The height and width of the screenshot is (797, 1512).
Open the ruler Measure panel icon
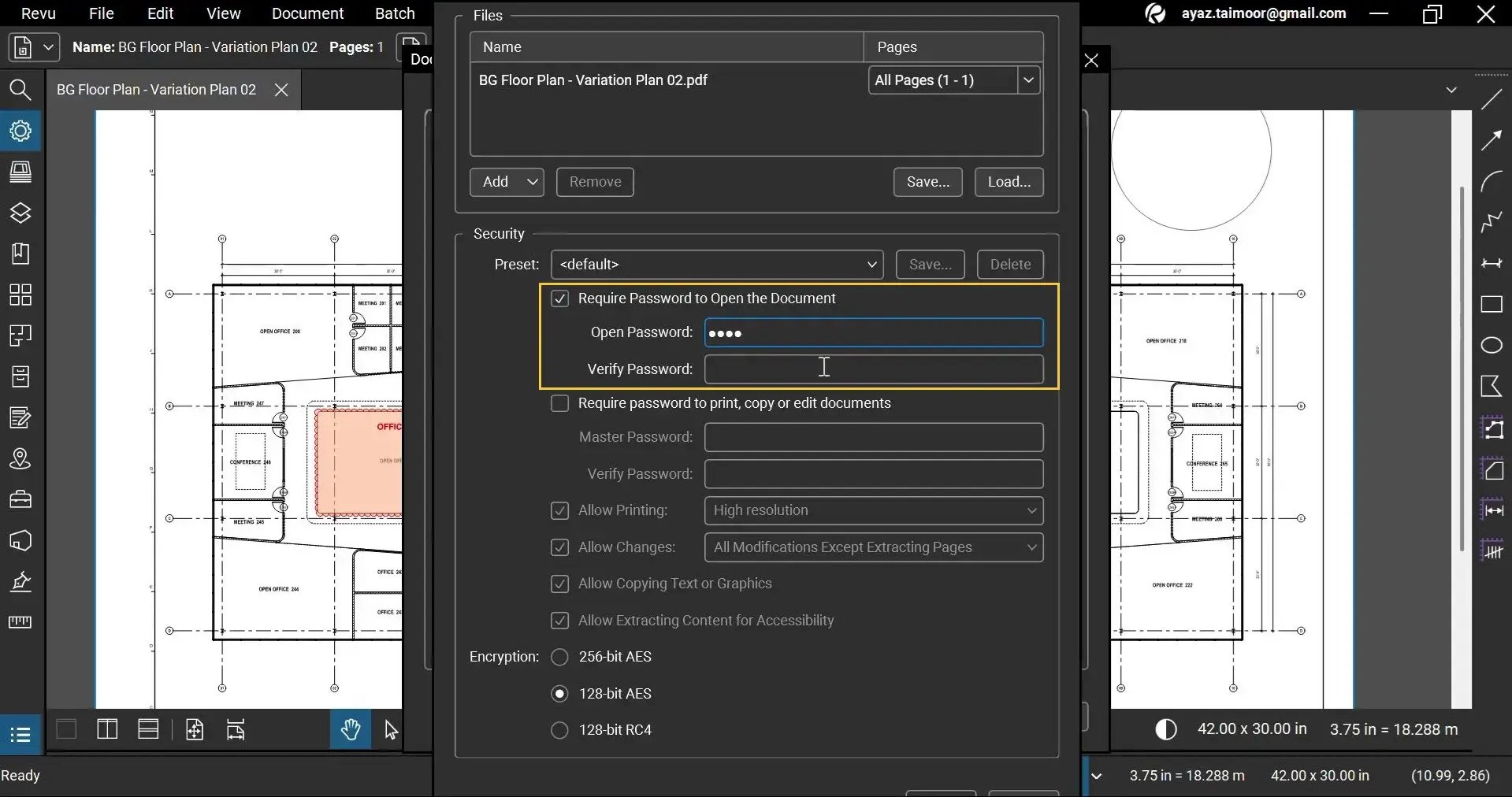(20, 622)
